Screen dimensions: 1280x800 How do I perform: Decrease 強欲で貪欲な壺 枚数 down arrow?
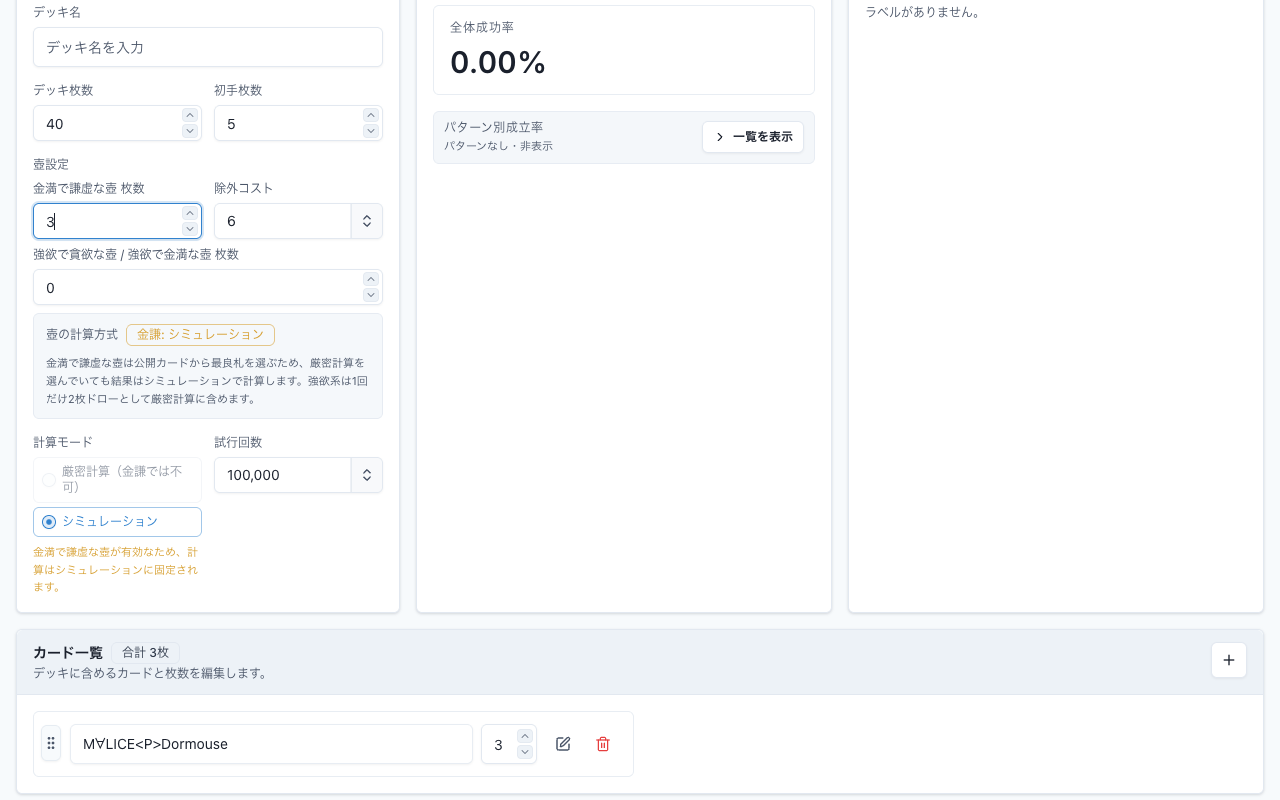(x=371, y=295)
